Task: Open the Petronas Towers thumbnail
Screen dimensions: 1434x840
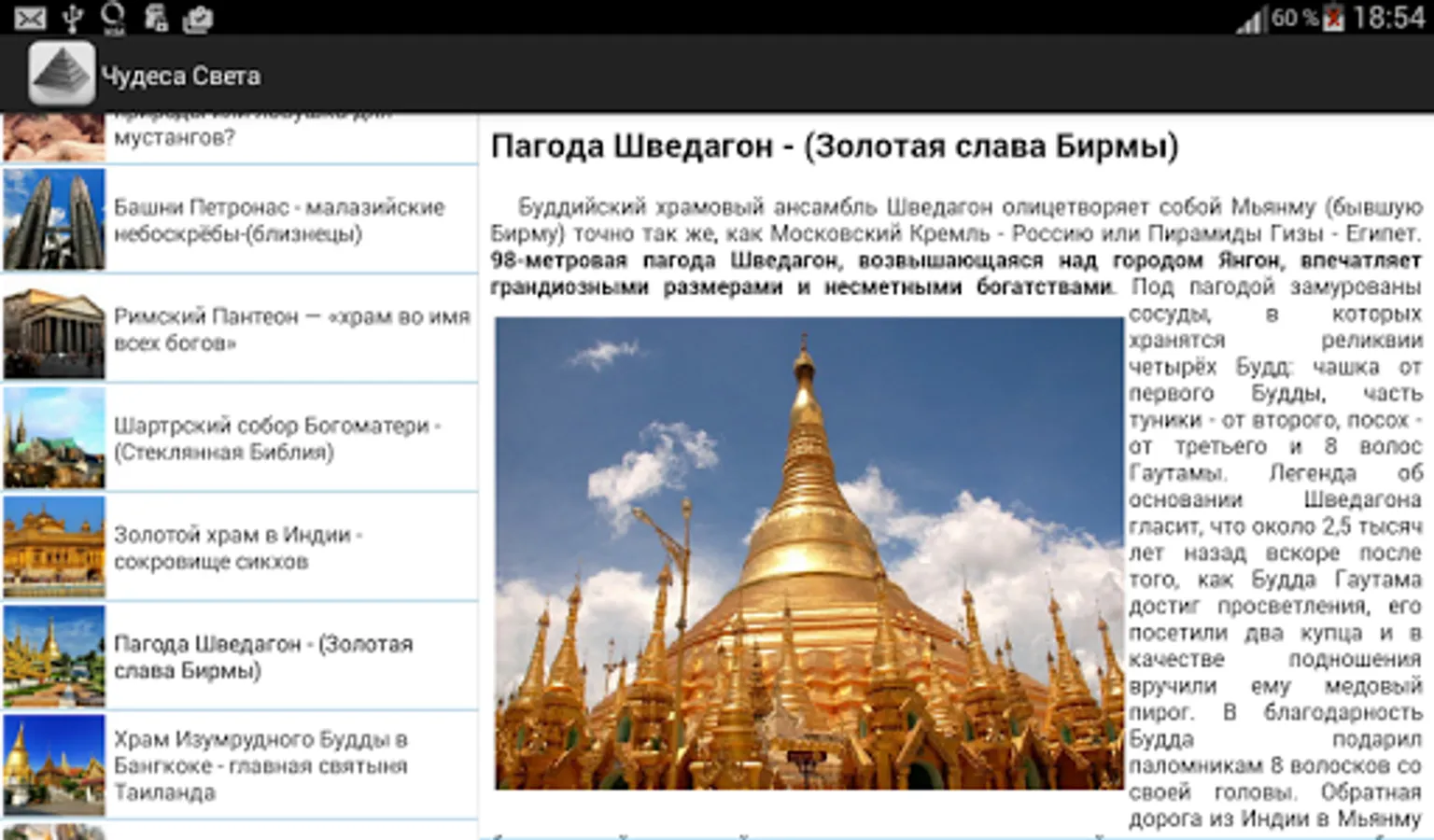Action: coord(54,219)
